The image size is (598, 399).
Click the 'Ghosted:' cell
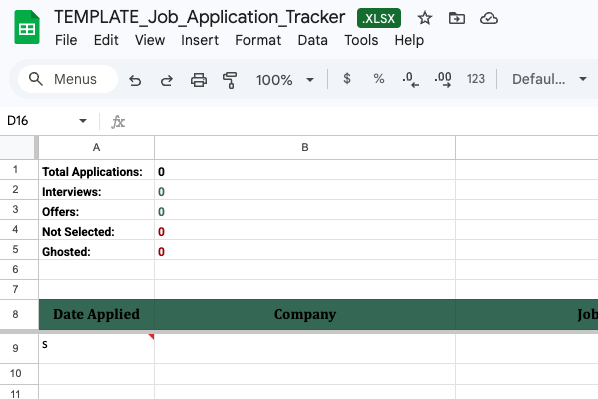96,250
